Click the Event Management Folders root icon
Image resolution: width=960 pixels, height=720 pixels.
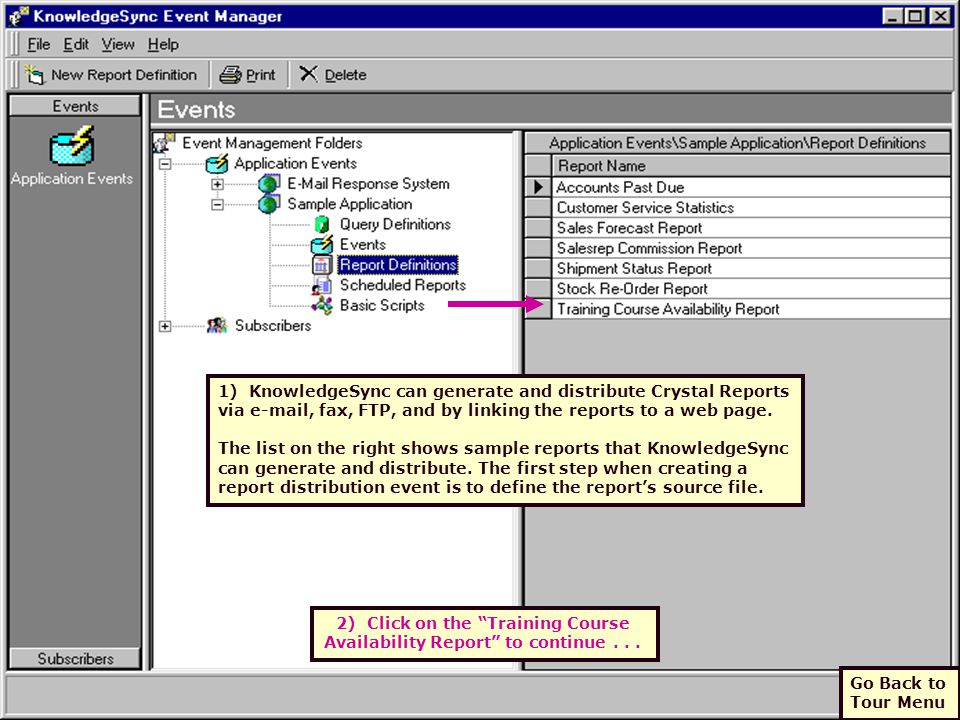coord(164,143)
